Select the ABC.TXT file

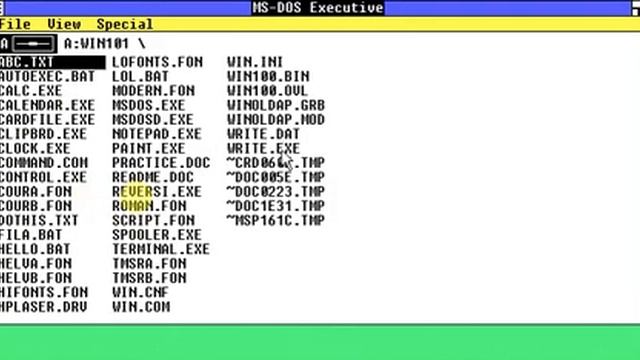point(52,62)
